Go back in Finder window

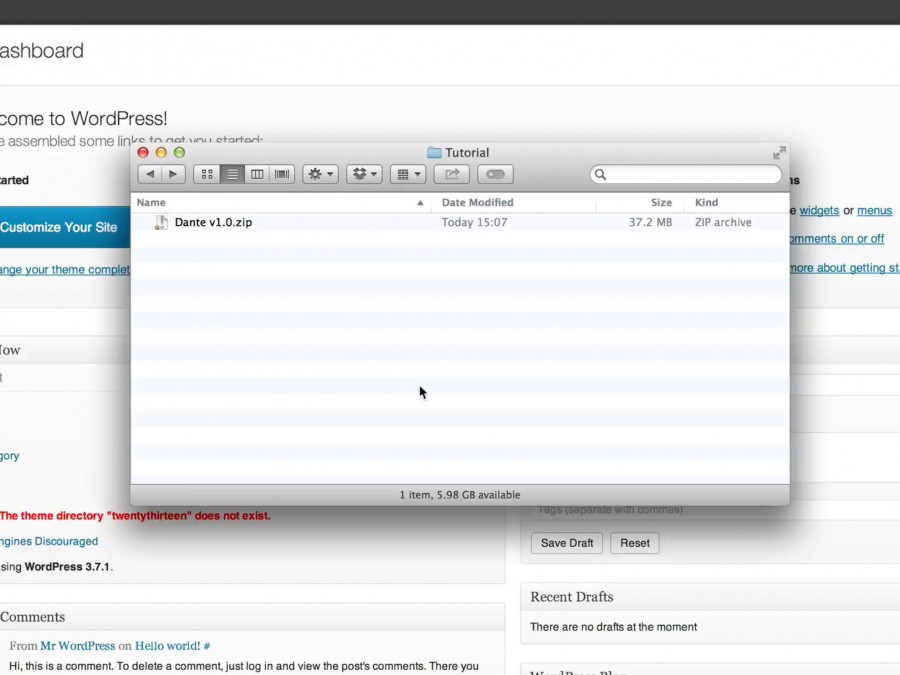click(x=150, y=174)
